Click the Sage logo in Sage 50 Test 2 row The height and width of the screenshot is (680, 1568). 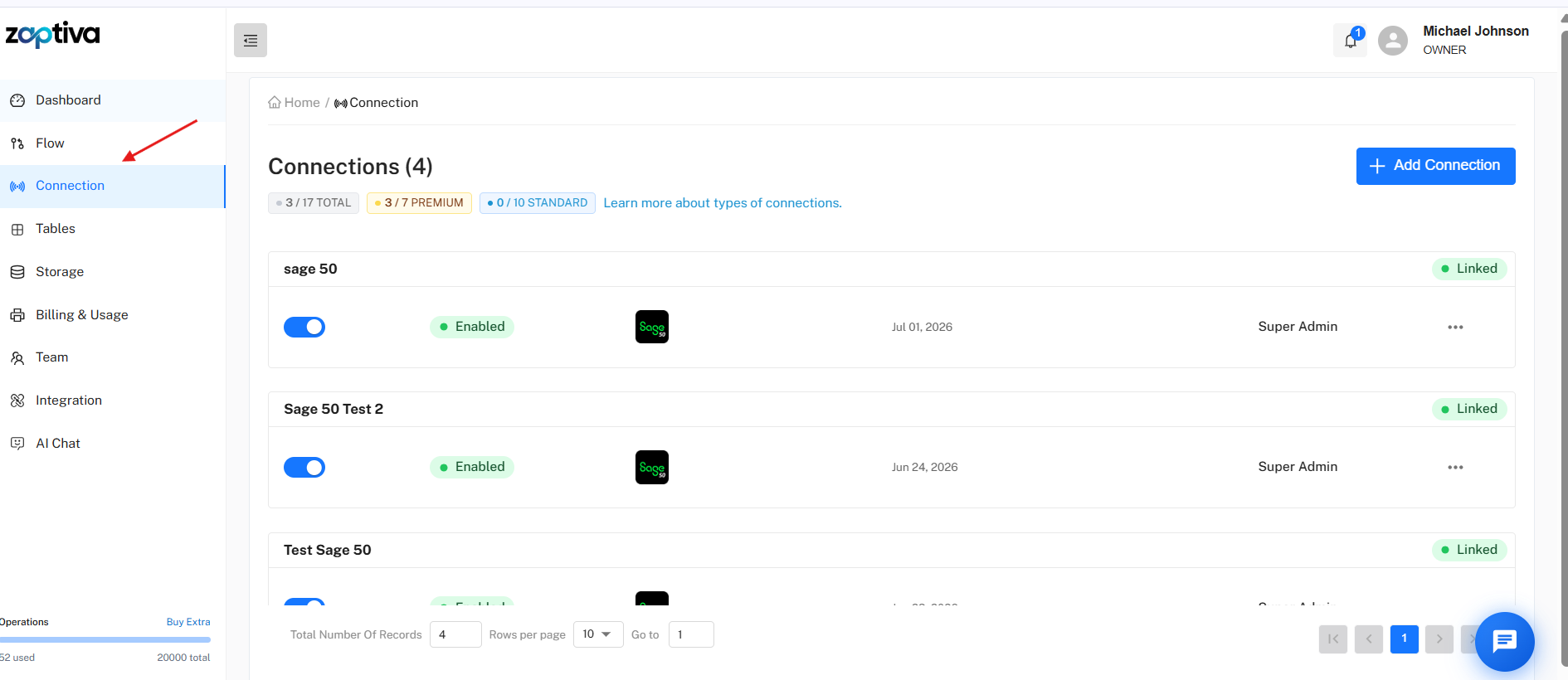point(652,467)
